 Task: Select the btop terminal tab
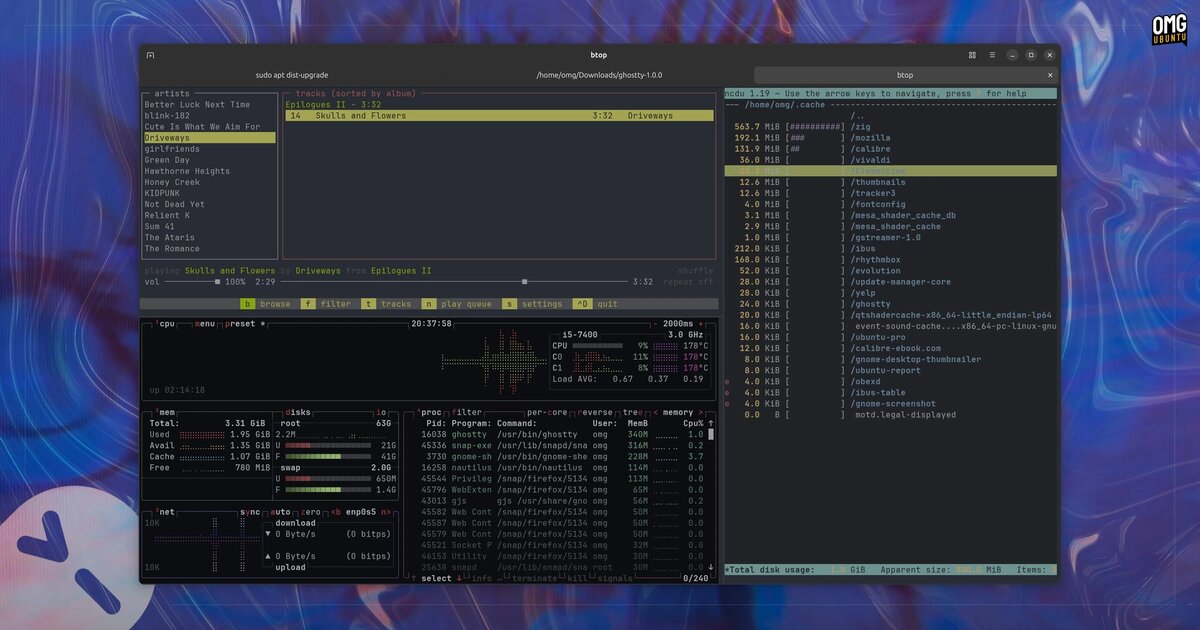904,74
